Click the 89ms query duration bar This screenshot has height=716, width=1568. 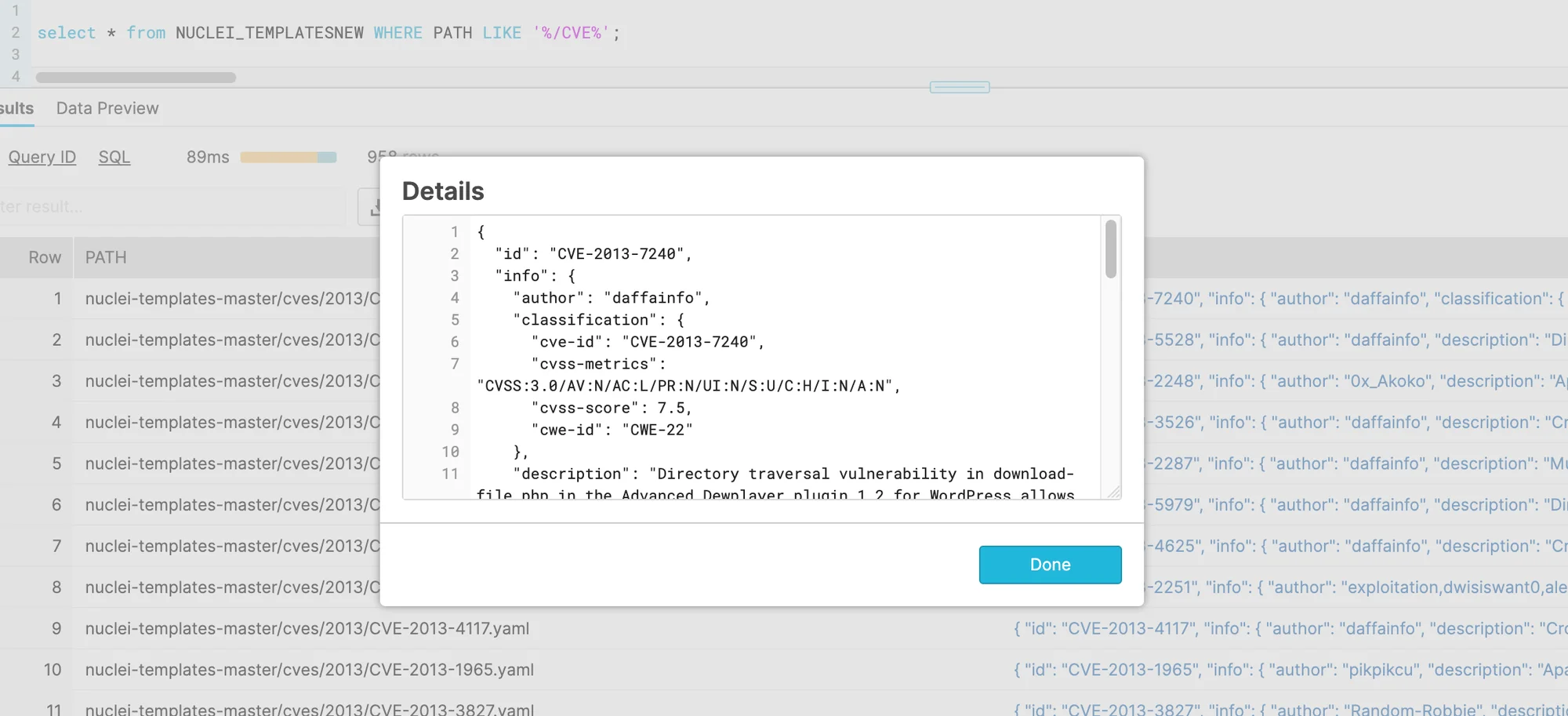click(288, 158)
